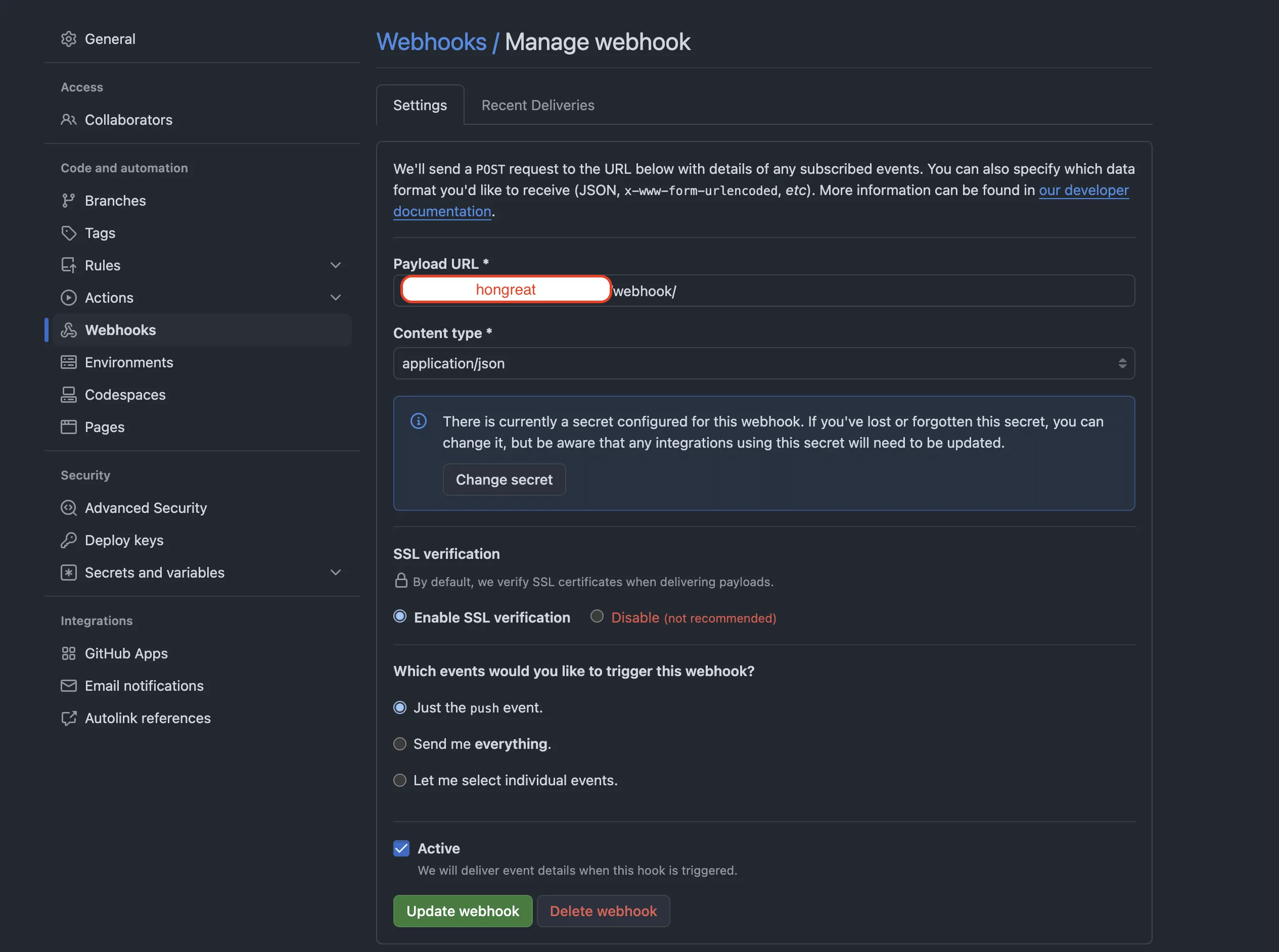Click the Rules label in sidebar

tap(103, 265)
